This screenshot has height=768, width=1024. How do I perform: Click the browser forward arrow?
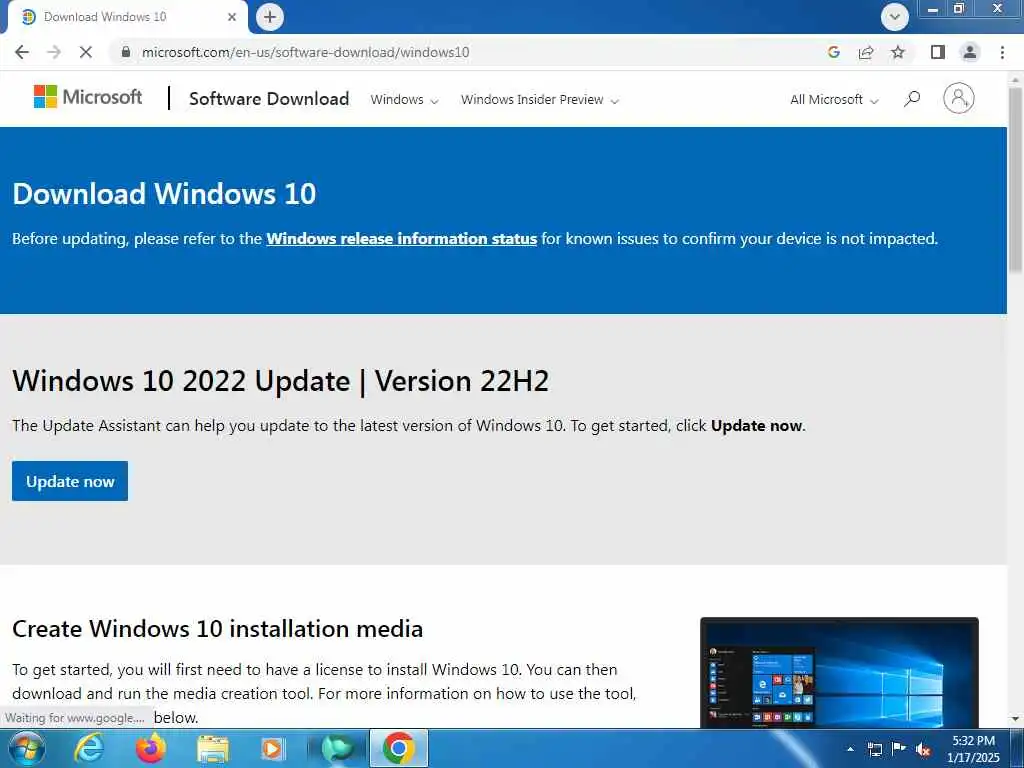(x=54, y=52)
